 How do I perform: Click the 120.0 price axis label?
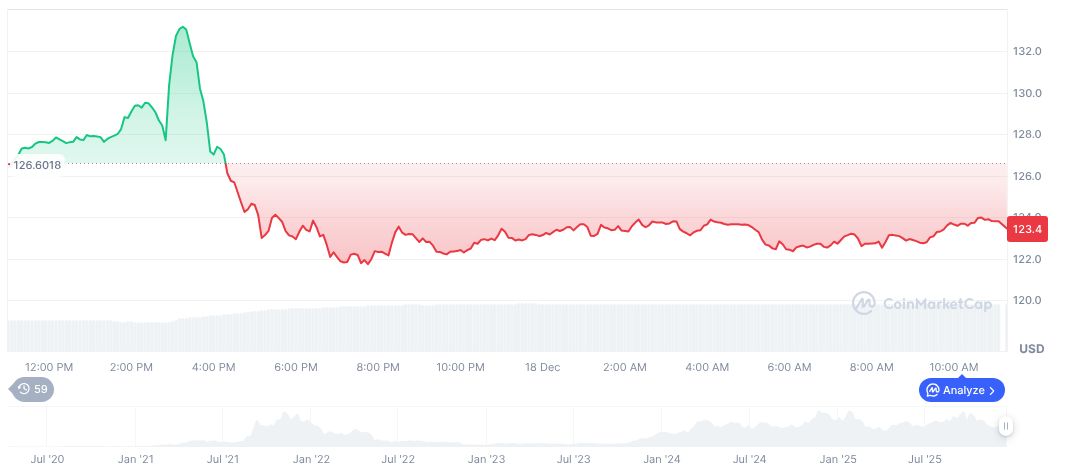(x=1028, y=301)
